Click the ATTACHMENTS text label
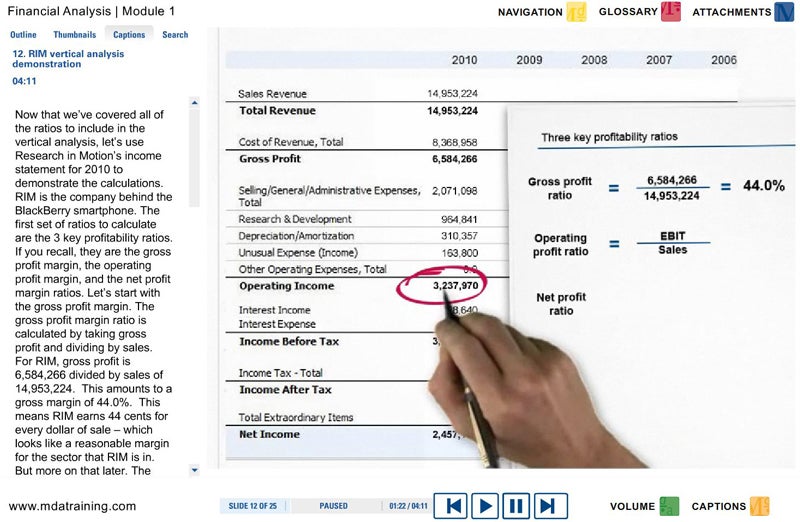This screenshot has width=800, height=522. pyautogui.click(x=732, y=13)
